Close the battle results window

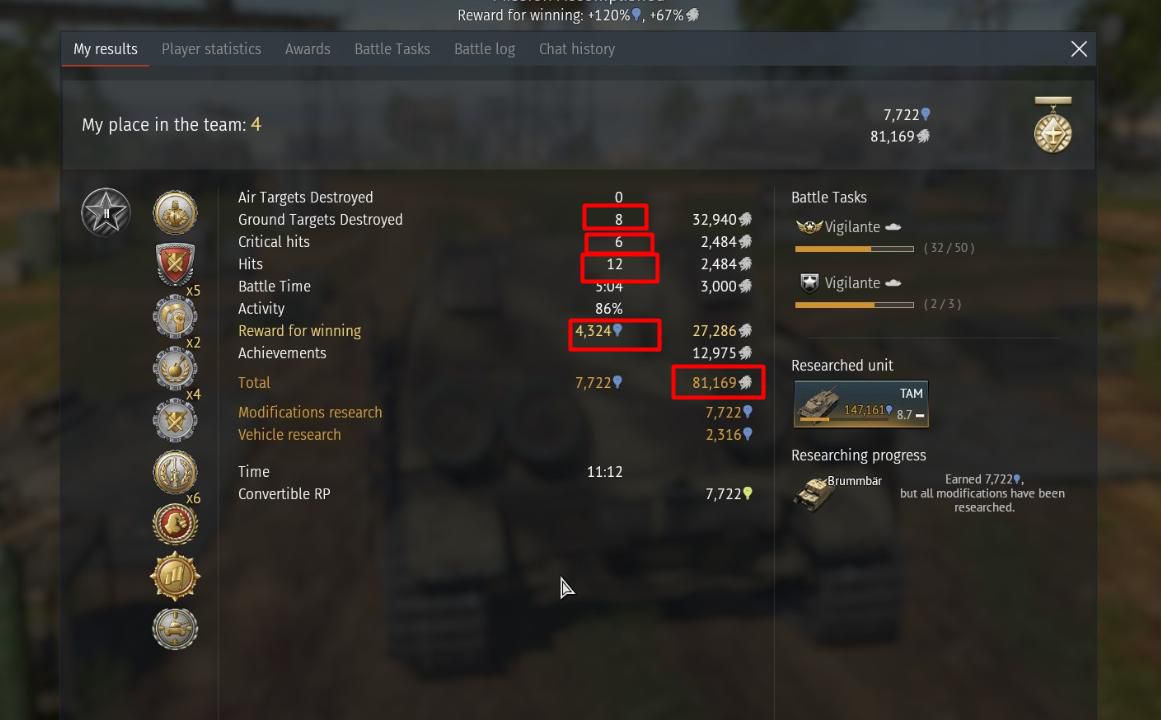(x=1079, y=49)
